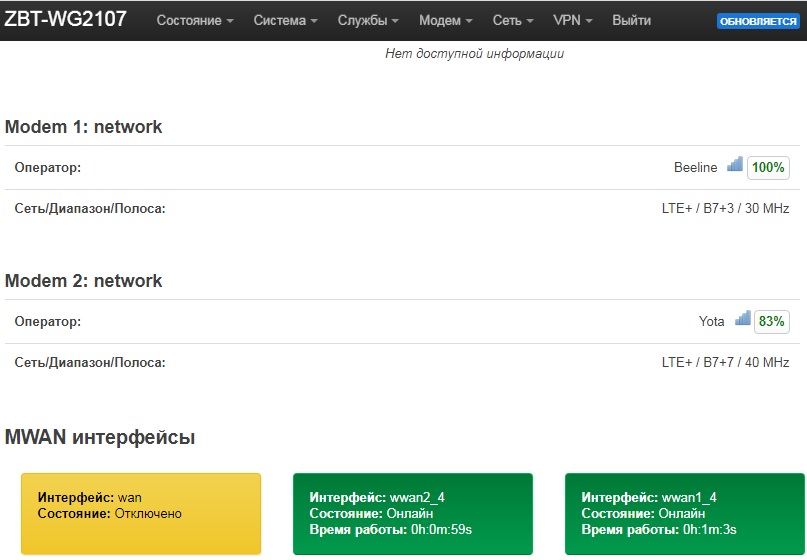
Task: Click the green wwan2_4 interface card
Action: click(413, 514)
